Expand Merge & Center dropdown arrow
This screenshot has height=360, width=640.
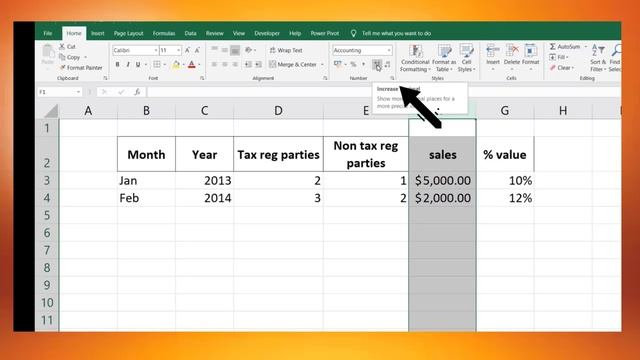click(x=322, y=64)
